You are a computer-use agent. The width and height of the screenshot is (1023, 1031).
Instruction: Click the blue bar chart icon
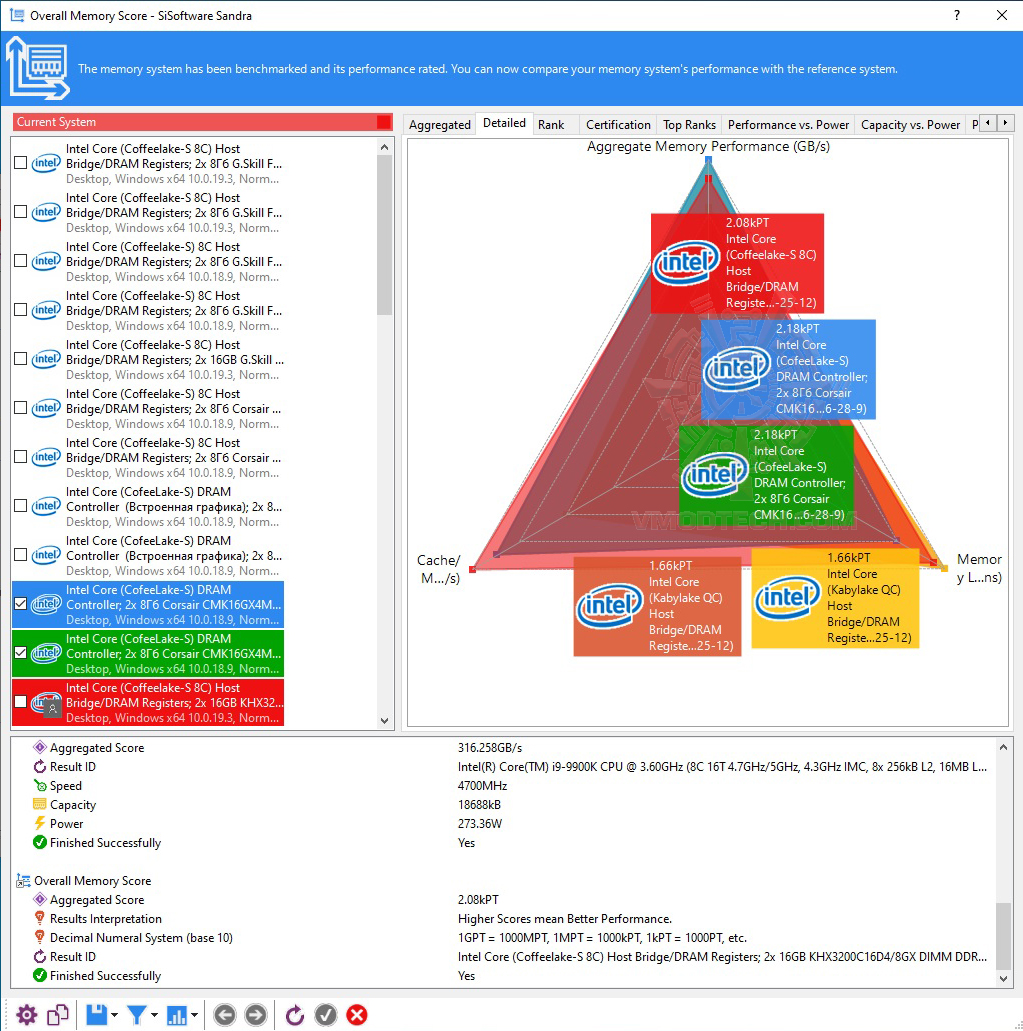pyautogui.click(x=177, y=1015)
